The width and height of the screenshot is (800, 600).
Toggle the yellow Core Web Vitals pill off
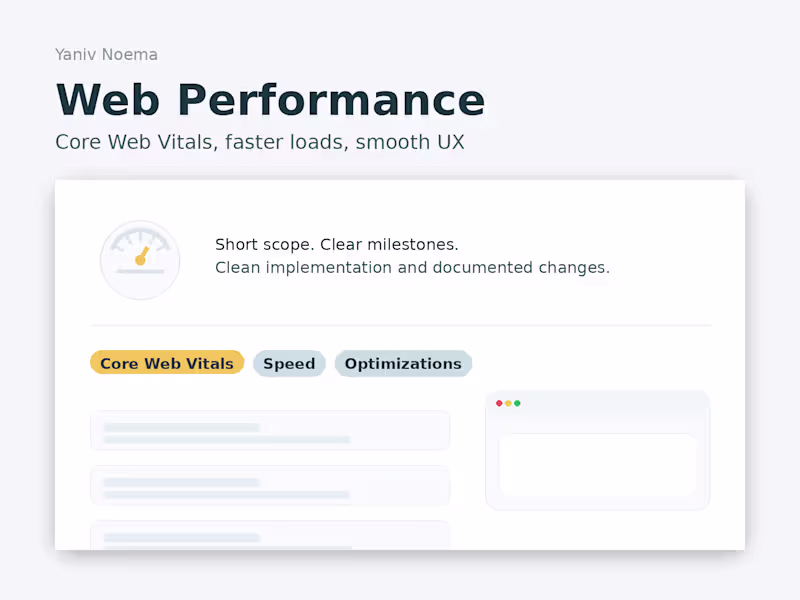pos(167,363)
